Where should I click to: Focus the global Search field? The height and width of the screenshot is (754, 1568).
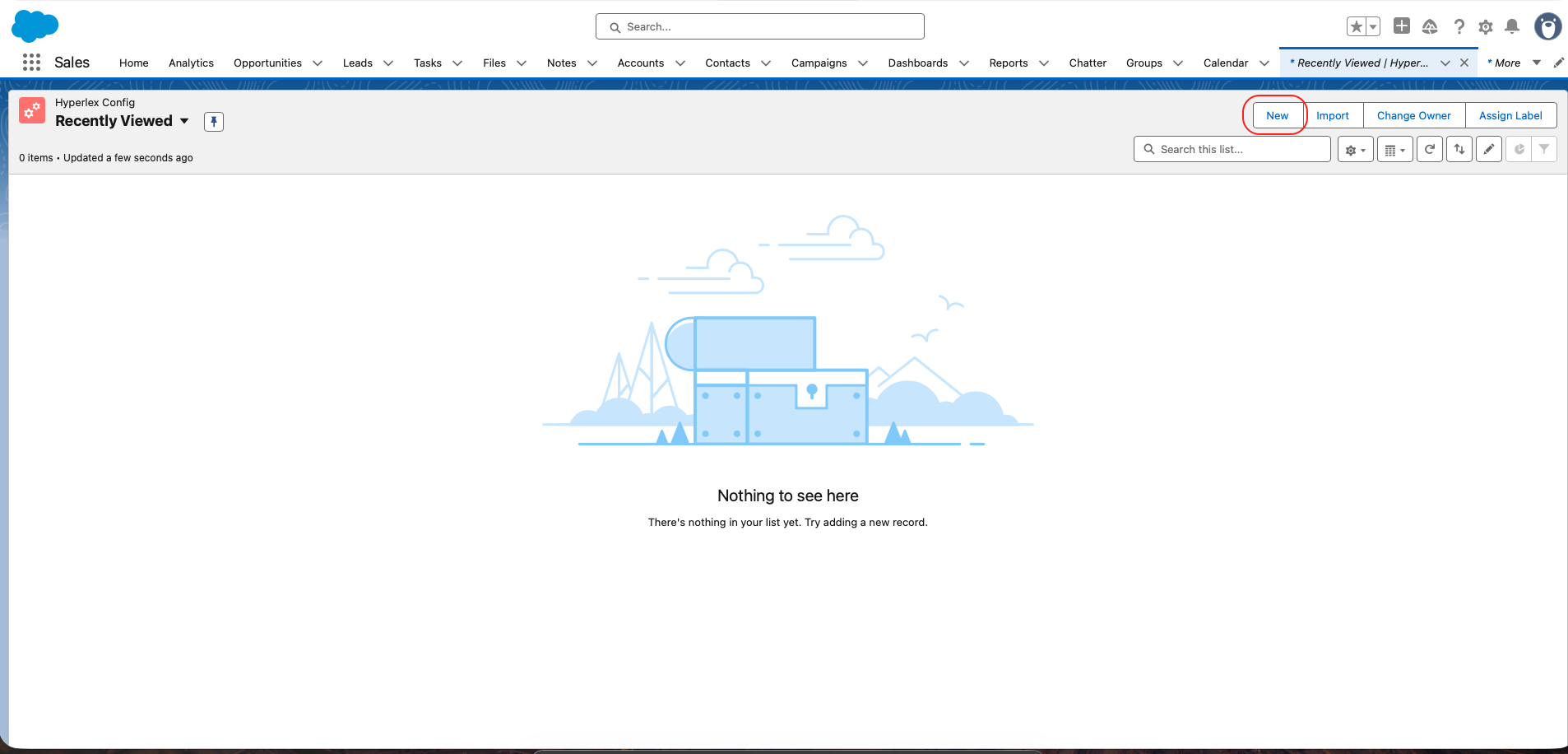pyautogui.click(x=760, y=26)
